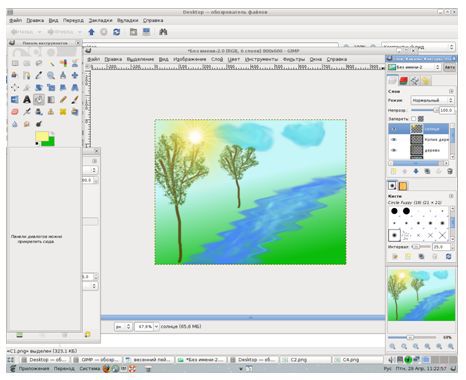The width and height of the screenshot is (466, 380).
Task: Toggle visibility of the солнце layer
Action: 394,129
